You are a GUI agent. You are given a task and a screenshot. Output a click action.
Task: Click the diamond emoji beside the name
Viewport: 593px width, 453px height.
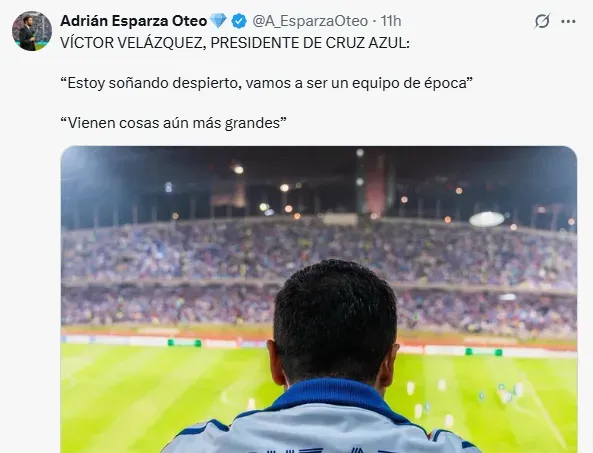coord(218,21)
